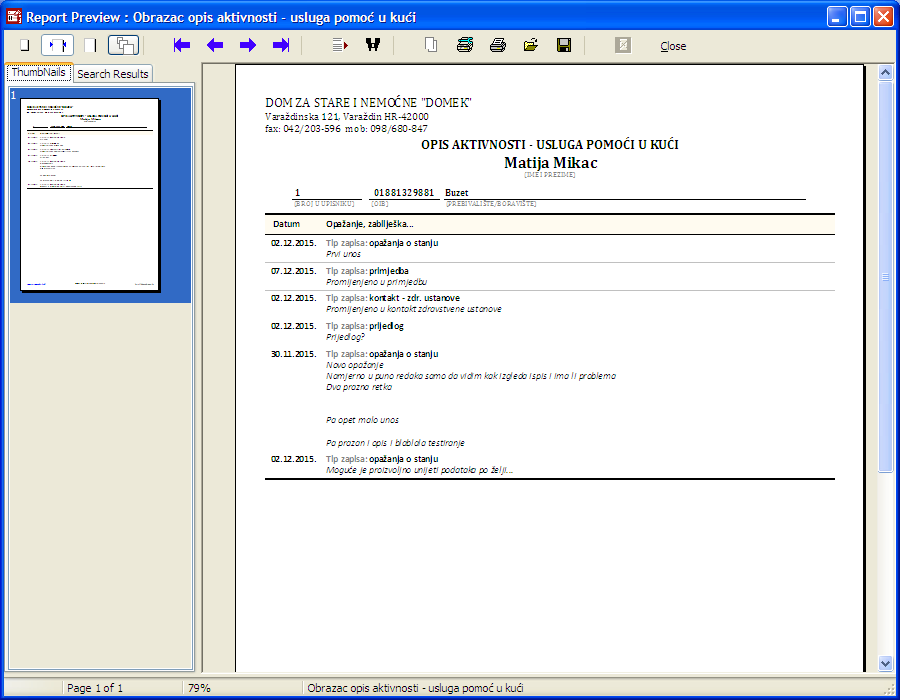Screen dimensions: 900x700
Task: Go to previous page arrow
Action: [x=214, y=45]
